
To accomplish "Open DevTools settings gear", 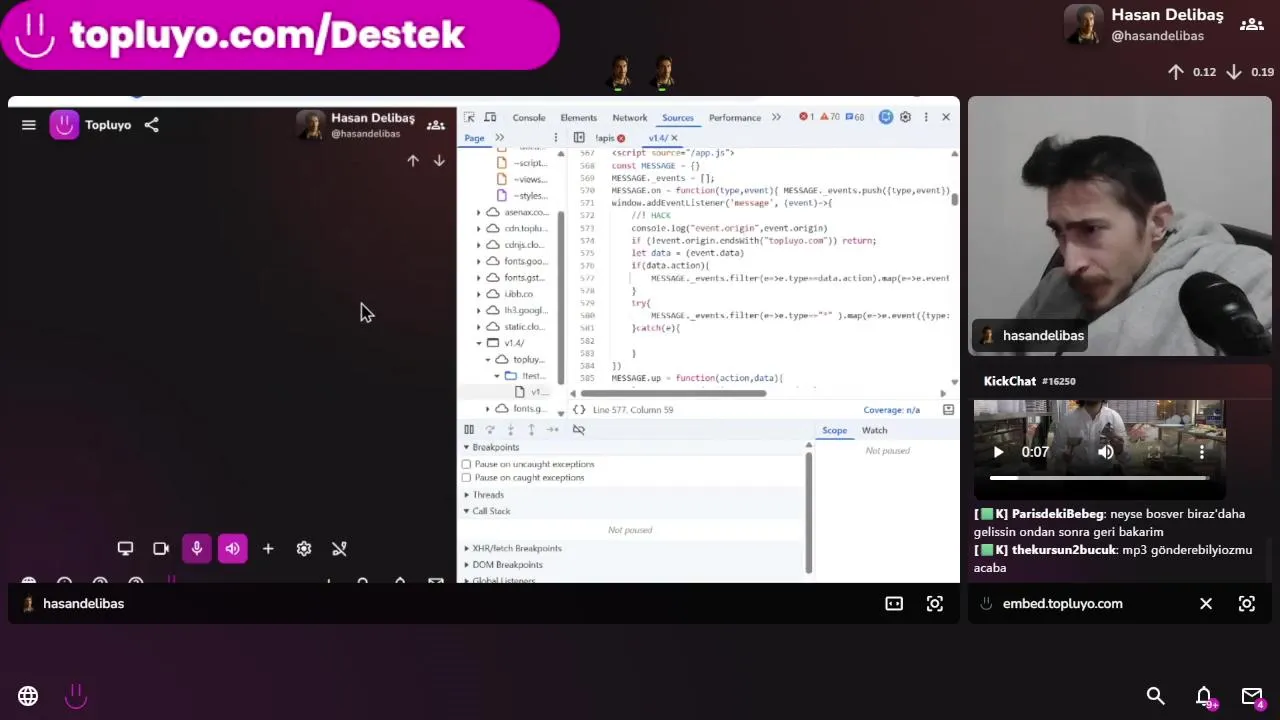I will pyautogui.click(x=905, y=117).
